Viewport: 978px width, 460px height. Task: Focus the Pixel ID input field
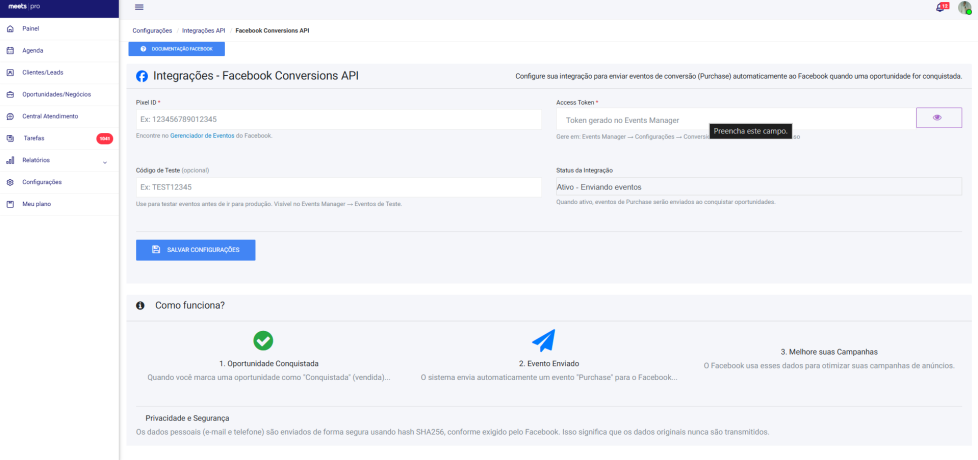[x=338, y=119]
